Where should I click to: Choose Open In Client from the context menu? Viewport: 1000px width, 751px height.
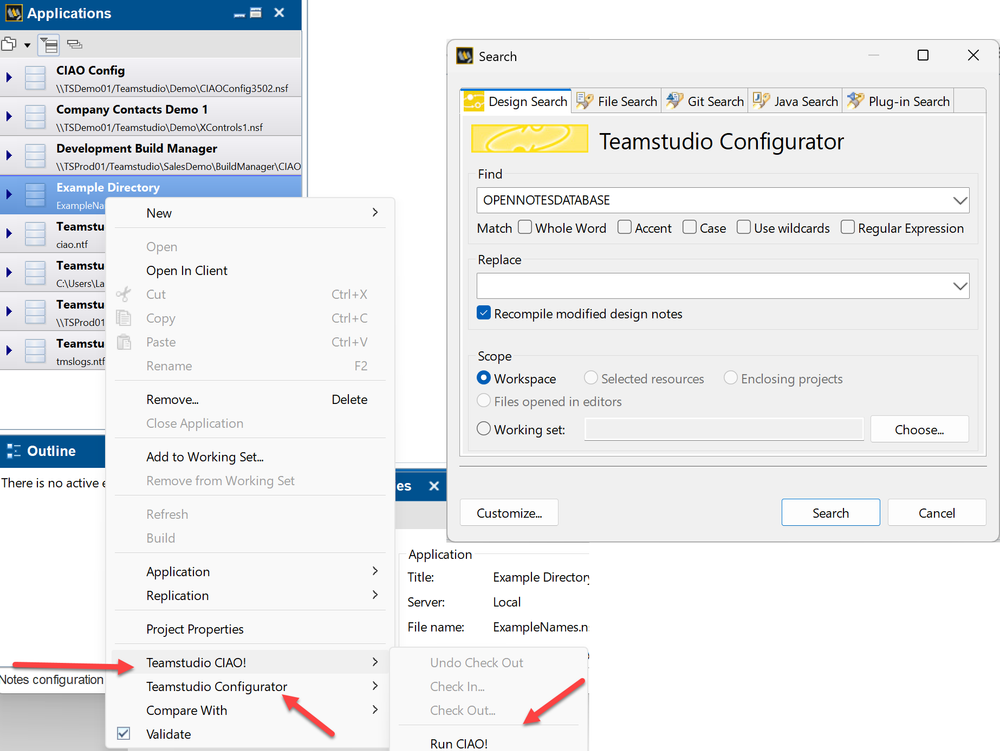(186, 270)
